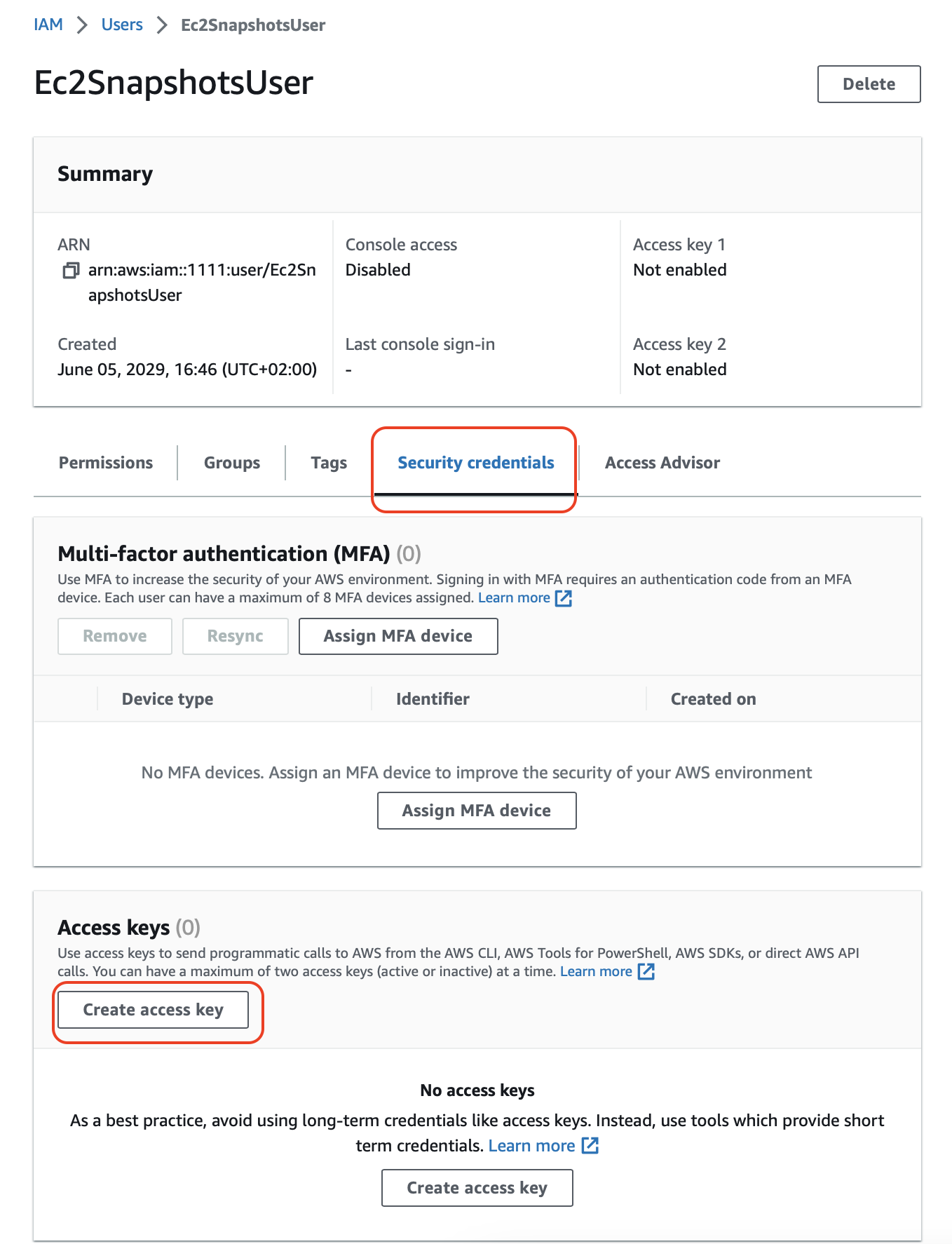
Task: Go to the Users breadcrumb link
Action: (122, 25)
